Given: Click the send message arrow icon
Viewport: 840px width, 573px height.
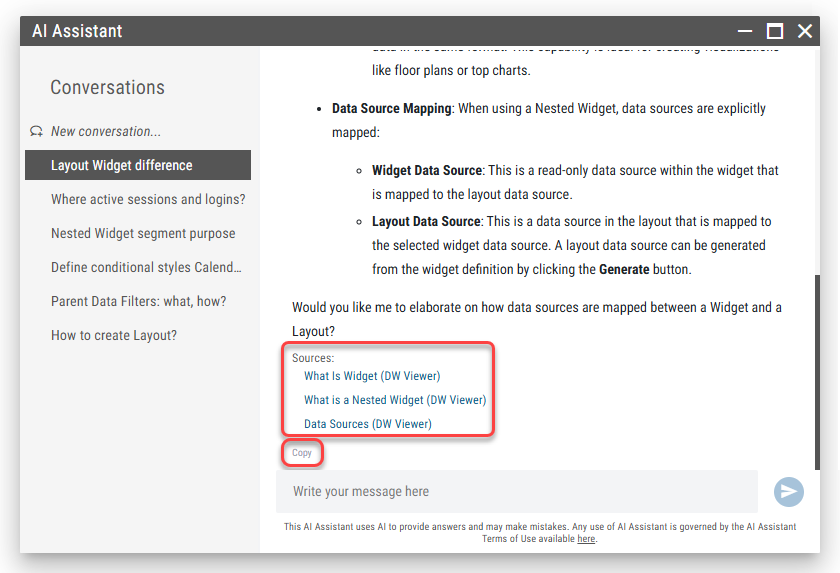Looking at the screenshot, I should tap(788, 491).
